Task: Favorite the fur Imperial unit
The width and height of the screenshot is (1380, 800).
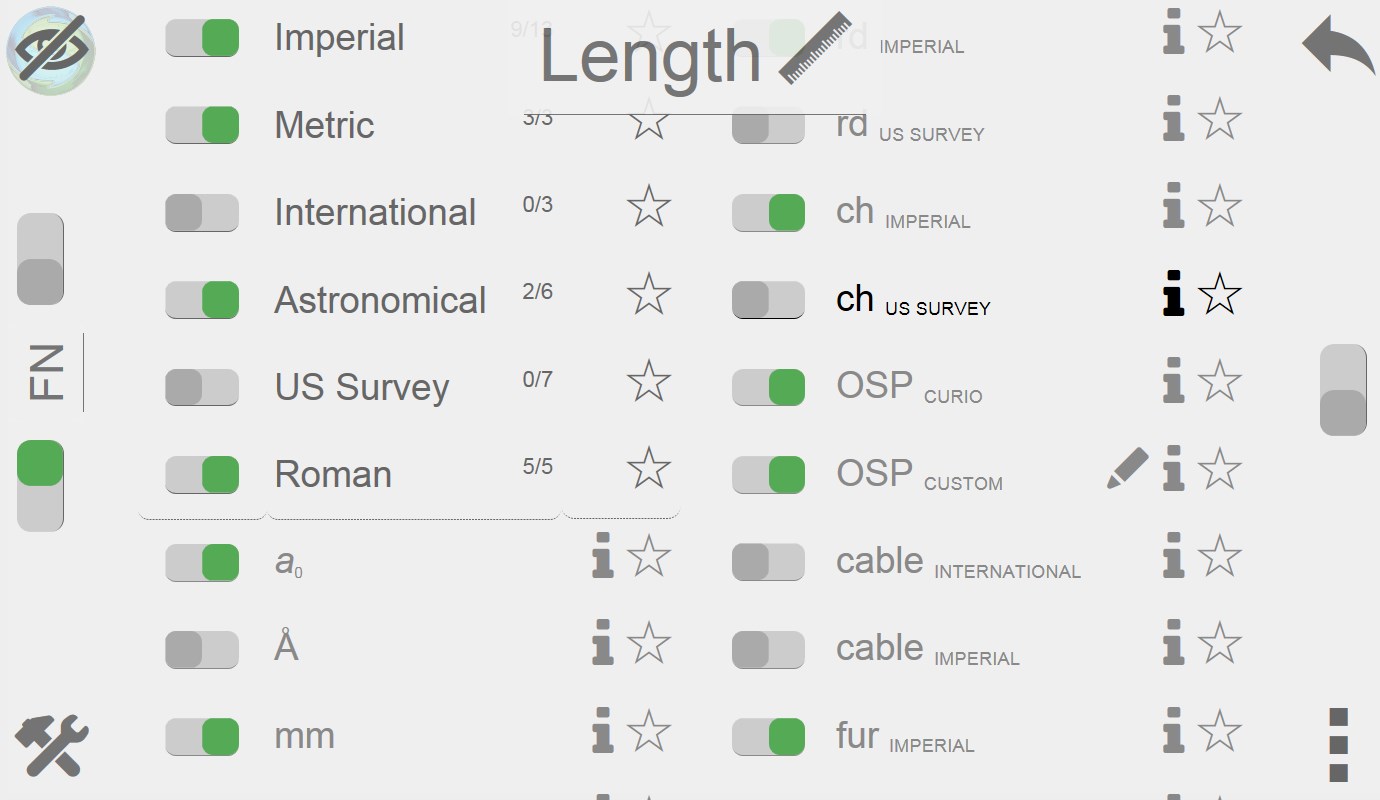Action: tap(1219, 731)
